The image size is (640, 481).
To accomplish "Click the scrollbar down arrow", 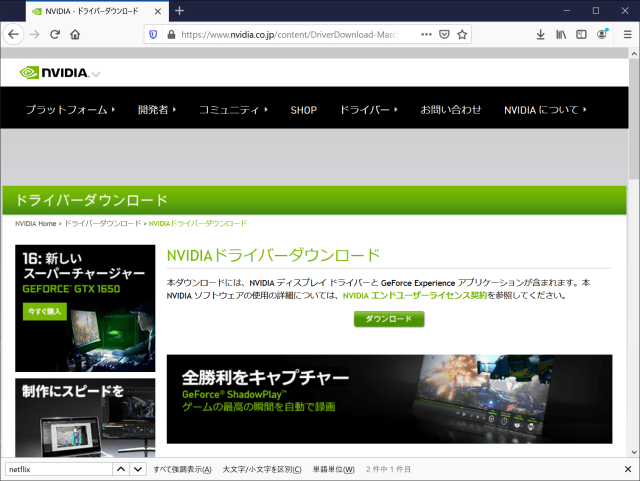I will [634, 452].
